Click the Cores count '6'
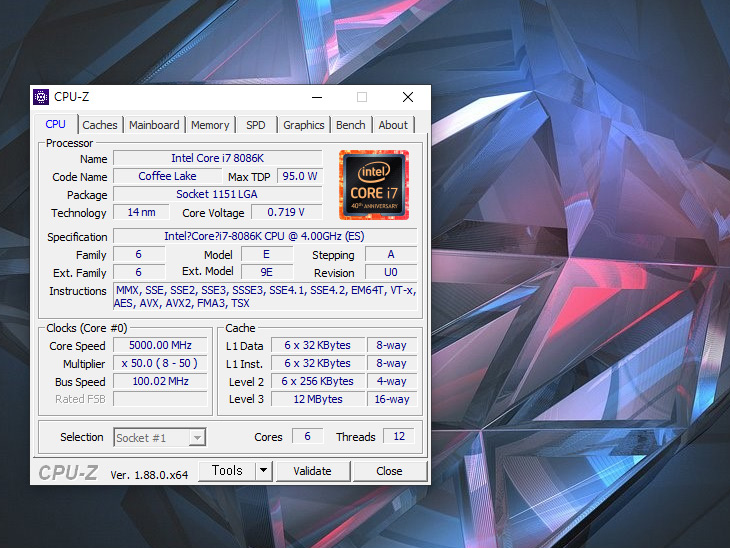The image size is (730, 548). [x=307, y=436]
